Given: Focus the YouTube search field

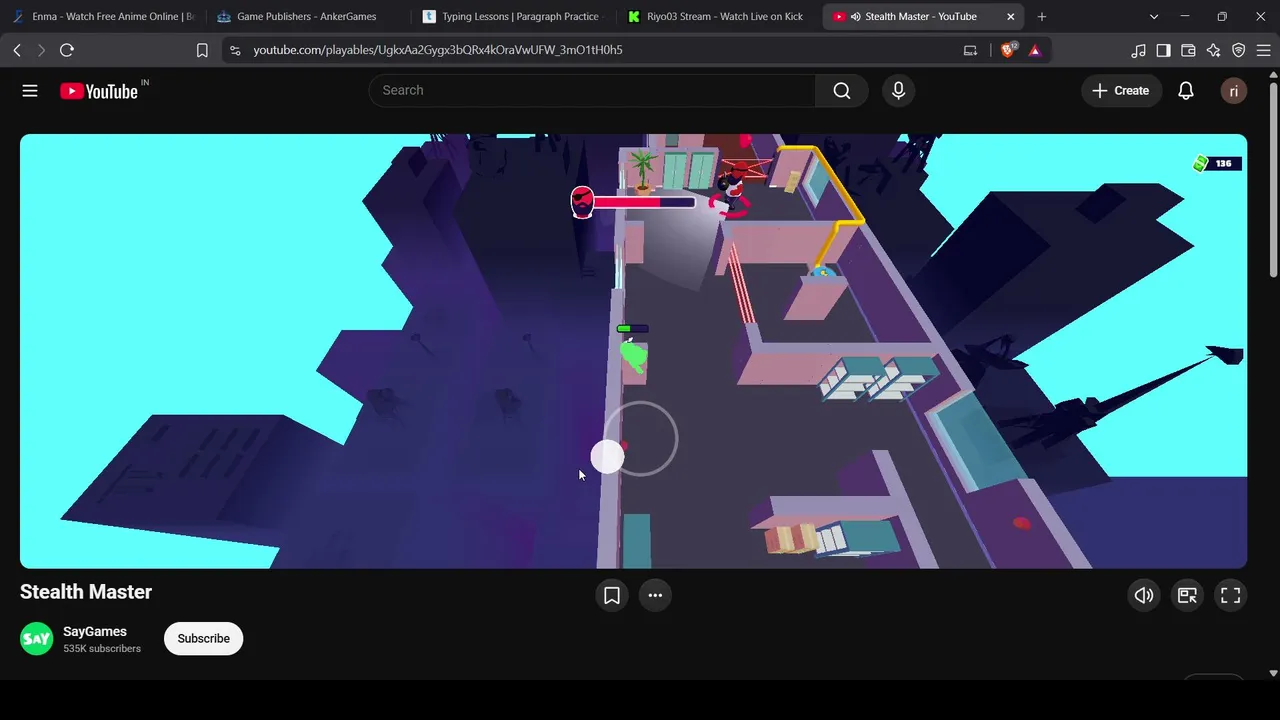Looking at the screenshot, I should point(592,91).
